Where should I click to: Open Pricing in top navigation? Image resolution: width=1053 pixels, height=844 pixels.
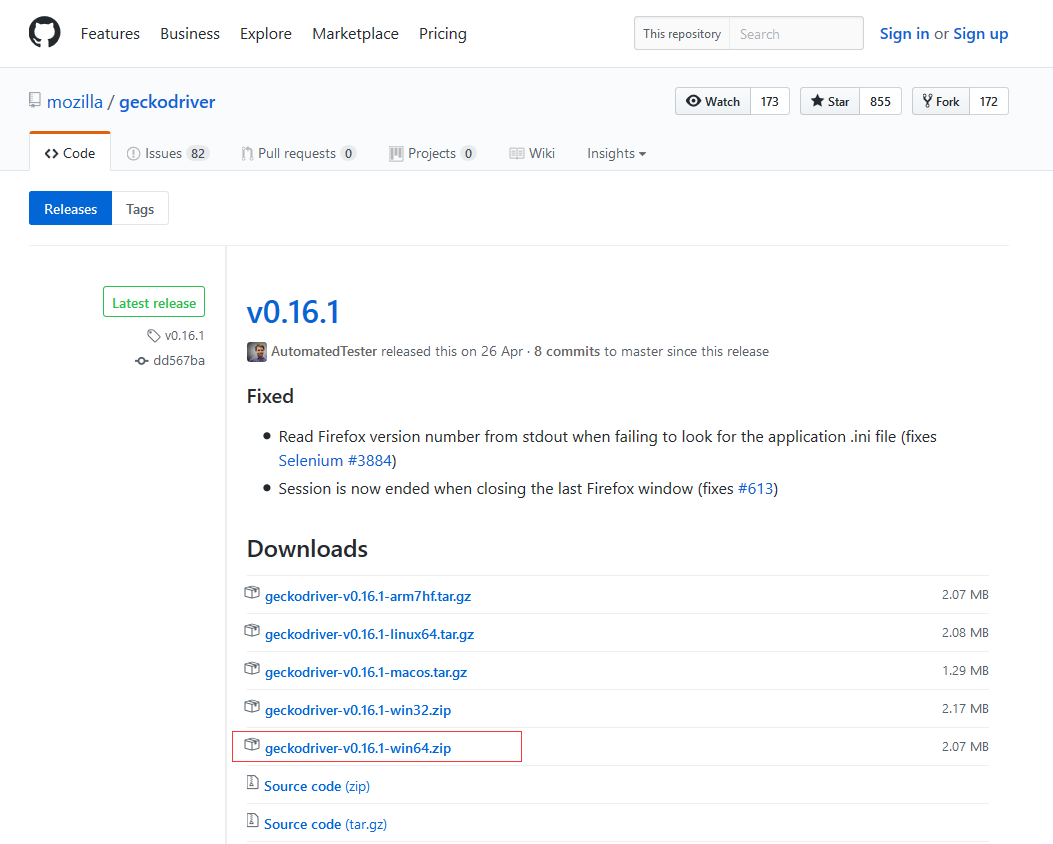tap(443, 34)
